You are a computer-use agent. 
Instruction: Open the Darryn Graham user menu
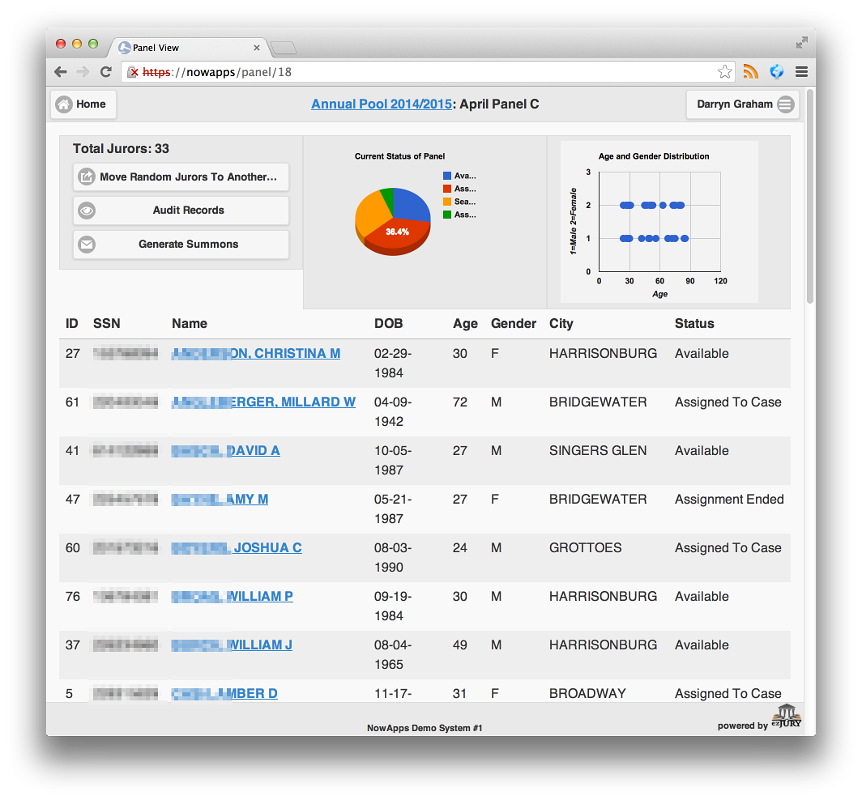(742, 104)
